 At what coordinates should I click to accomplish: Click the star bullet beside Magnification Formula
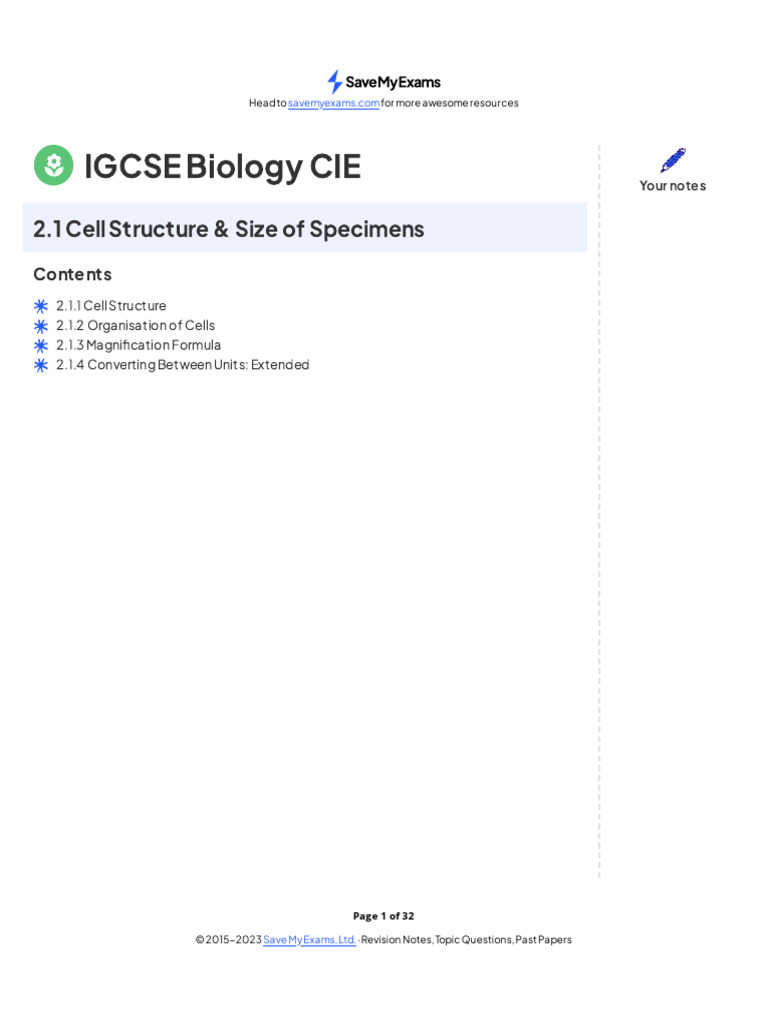41,345
